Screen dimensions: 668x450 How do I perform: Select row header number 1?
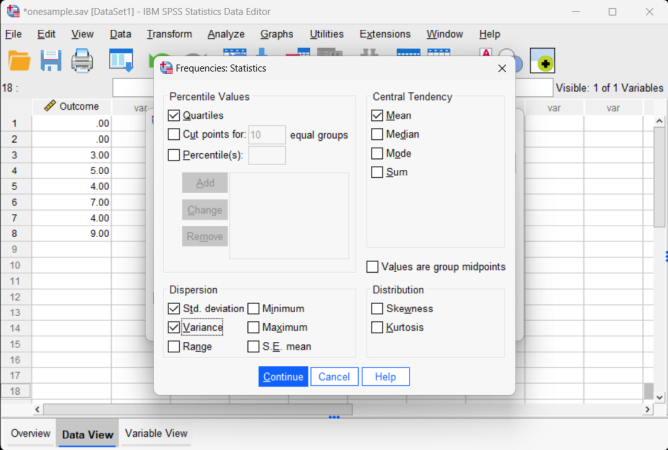point(16,124)
